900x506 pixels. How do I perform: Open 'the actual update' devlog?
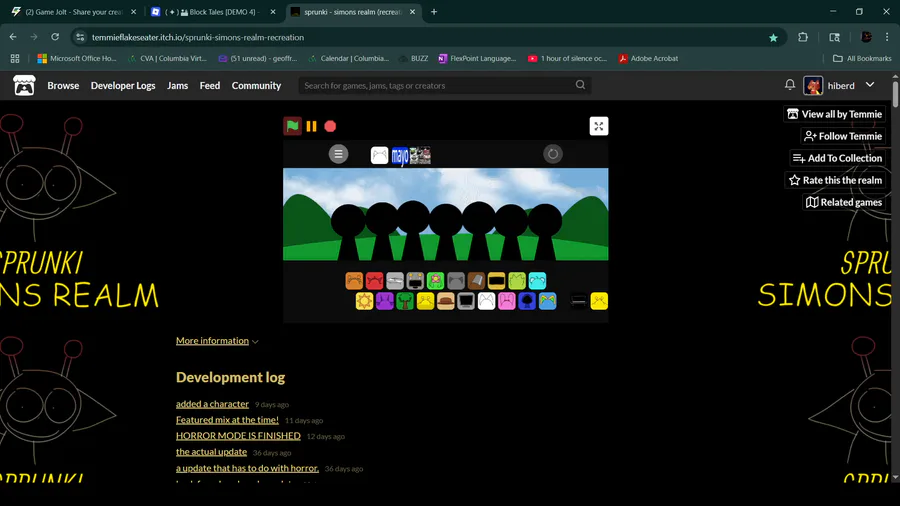(x=211, y=452)
